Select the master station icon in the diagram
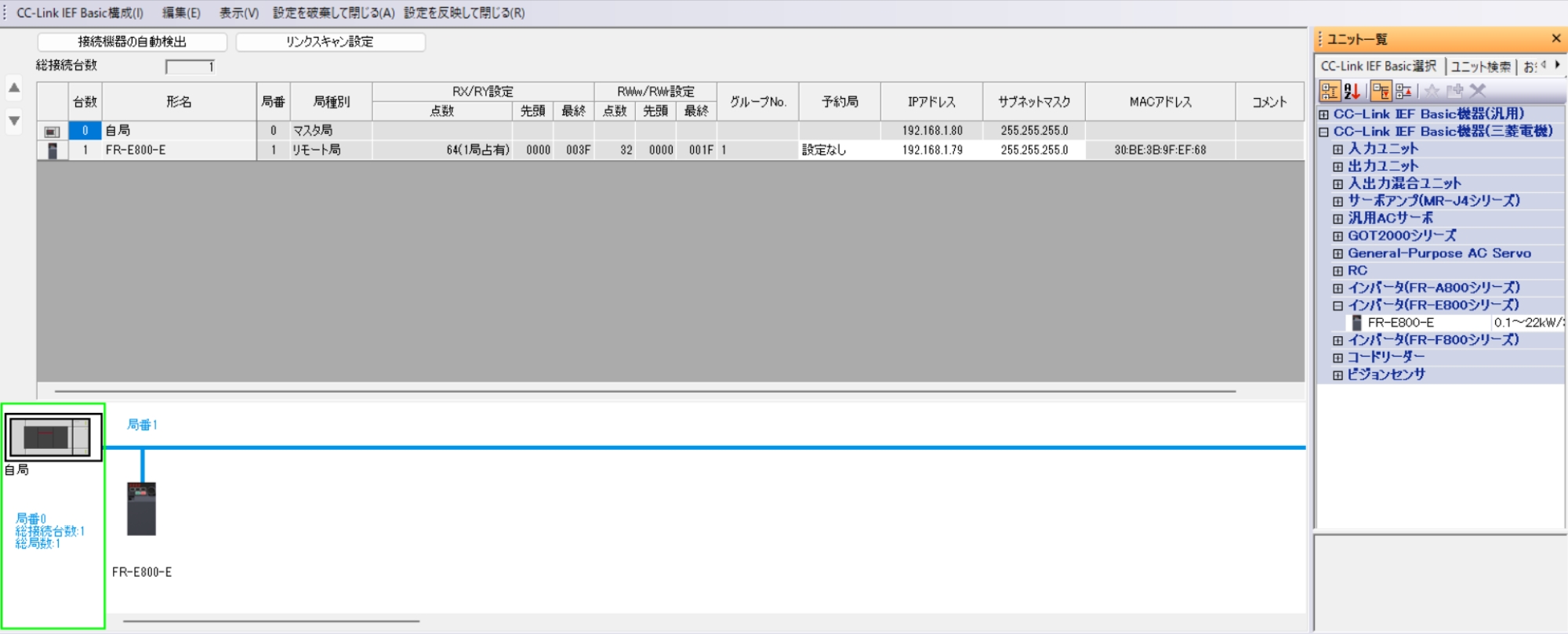Viewport: 1568px width, 634px height. pos(53,437)
